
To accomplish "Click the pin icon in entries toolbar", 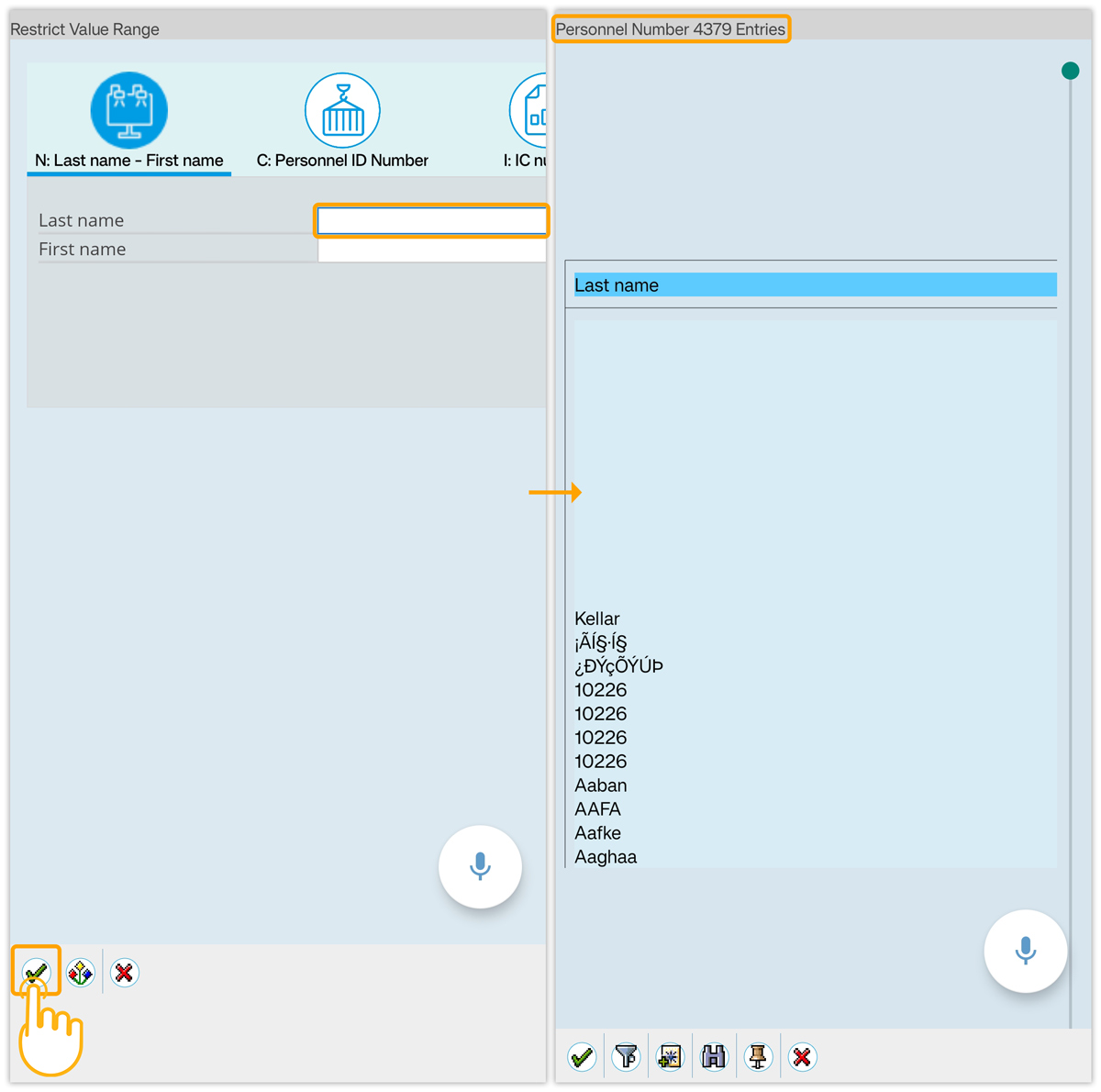I will (758, 1057).
